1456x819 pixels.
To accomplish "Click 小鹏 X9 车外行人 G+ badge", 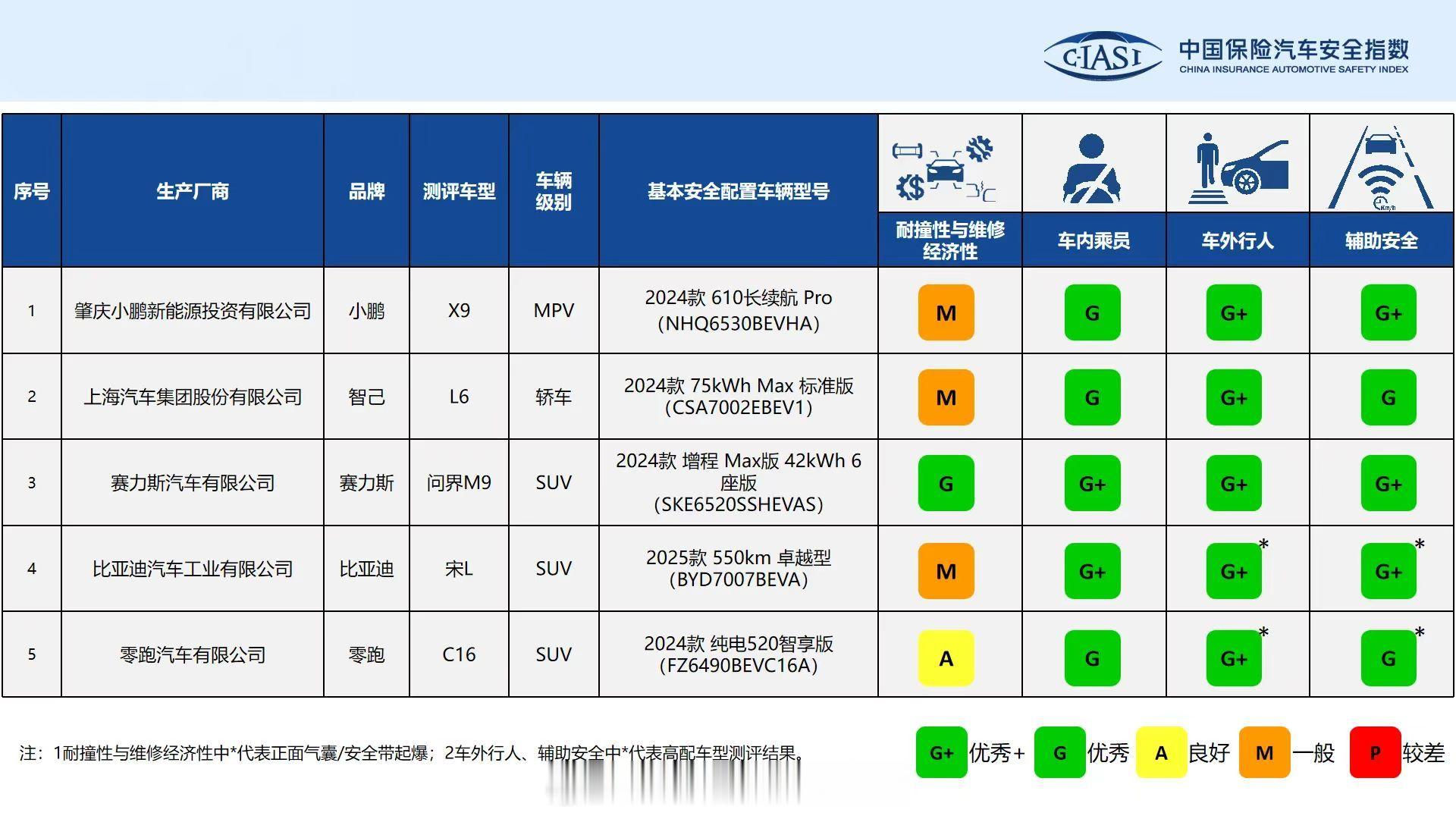I will point(1234,312).
